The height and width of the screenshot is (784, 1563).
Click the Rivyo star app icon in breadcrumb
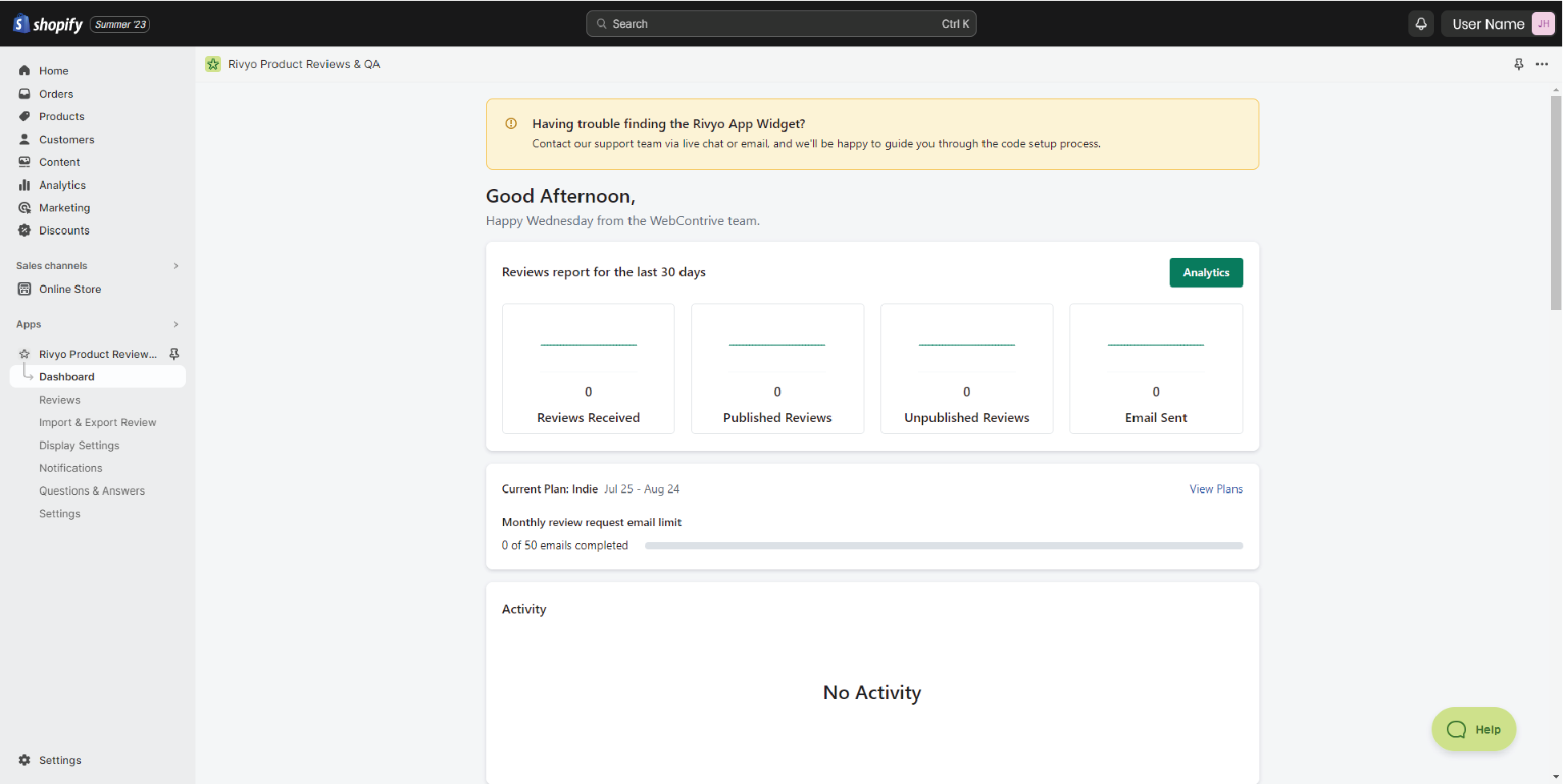213,64
